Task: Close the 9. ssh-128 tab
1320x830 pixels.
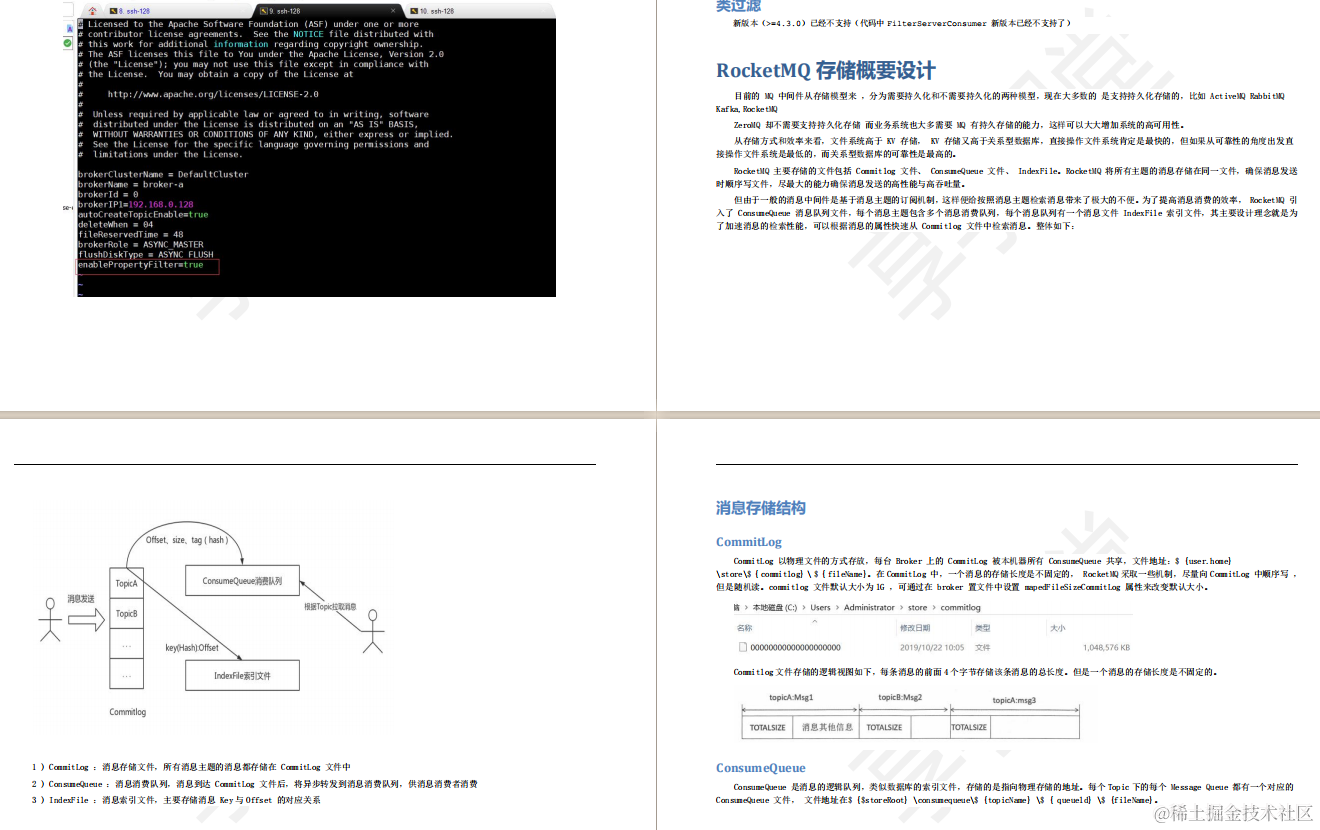Action: point(391,11)
